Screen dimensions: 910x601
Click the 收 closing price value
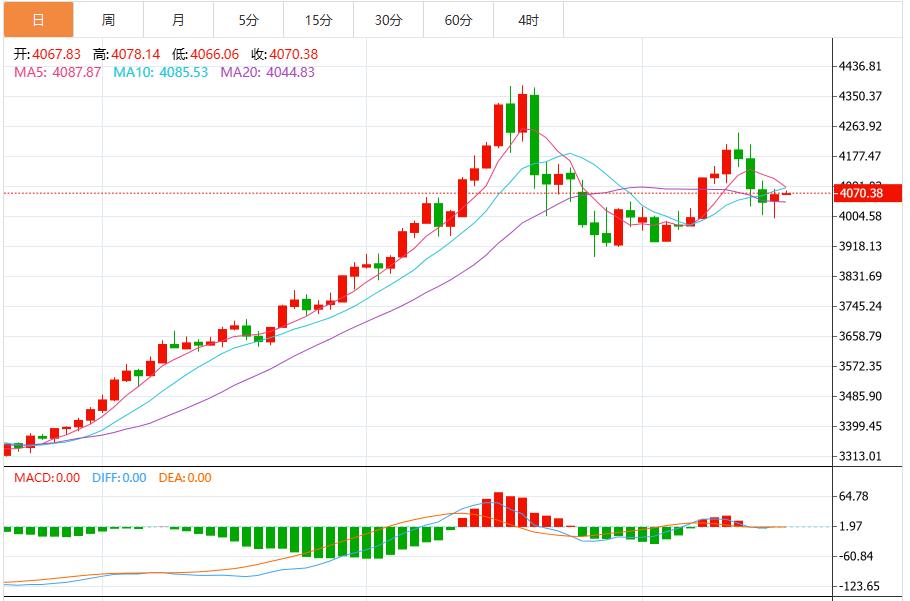(294, 49)
